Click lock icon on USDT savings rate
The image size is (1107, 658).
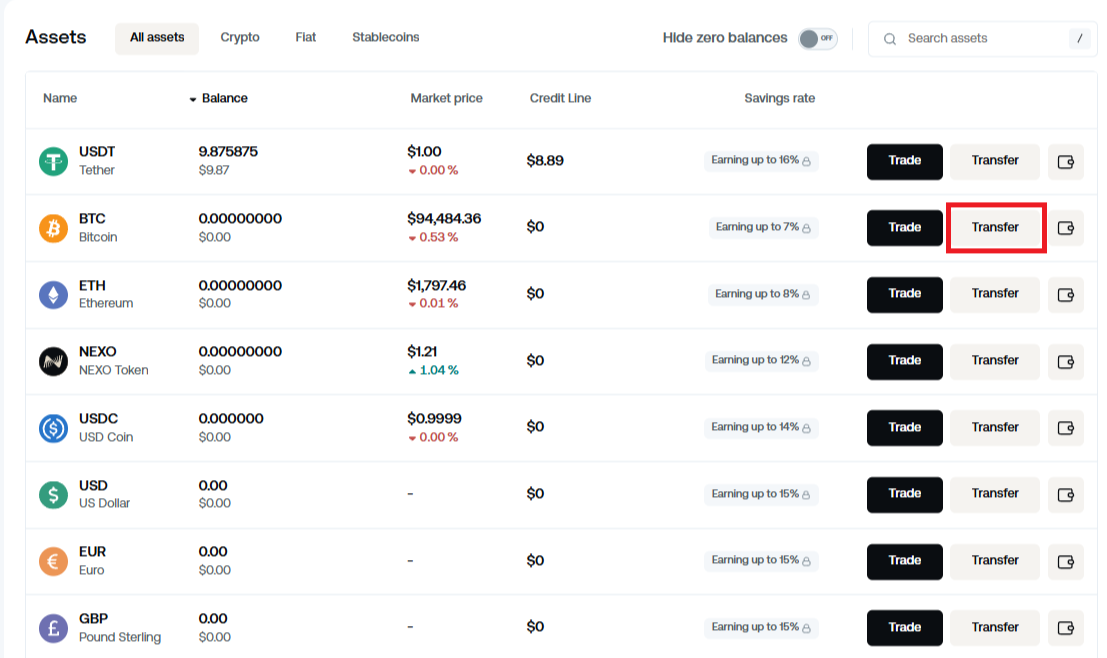(x=806, y=161)
